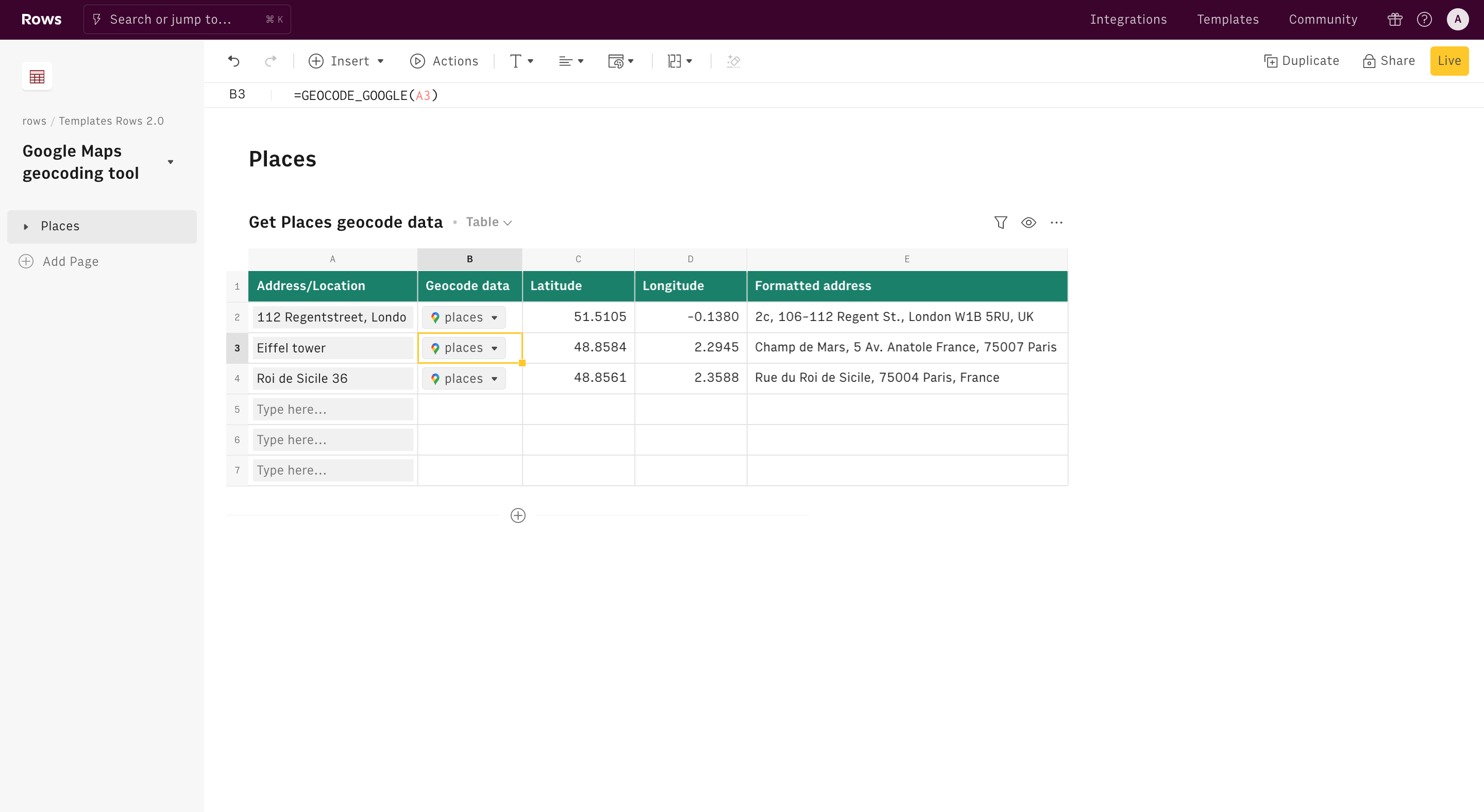The image size is (1484, 812).
Task: Click the filter icon on table
Action: (x=1000, y=222)
